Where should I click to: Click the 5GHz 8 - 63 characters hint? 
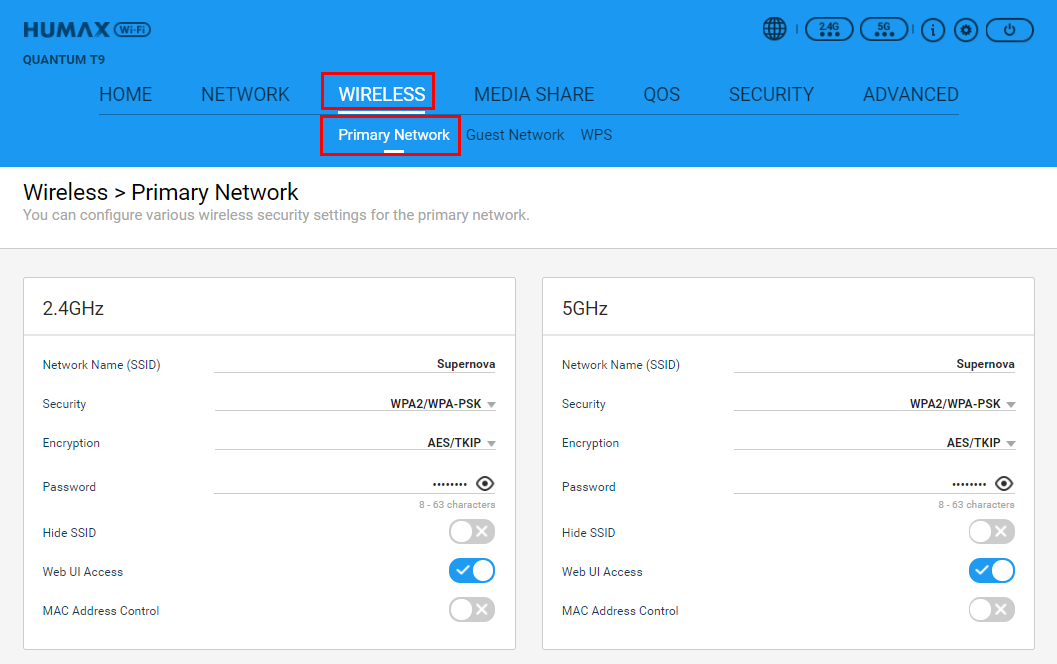point(976,504)
